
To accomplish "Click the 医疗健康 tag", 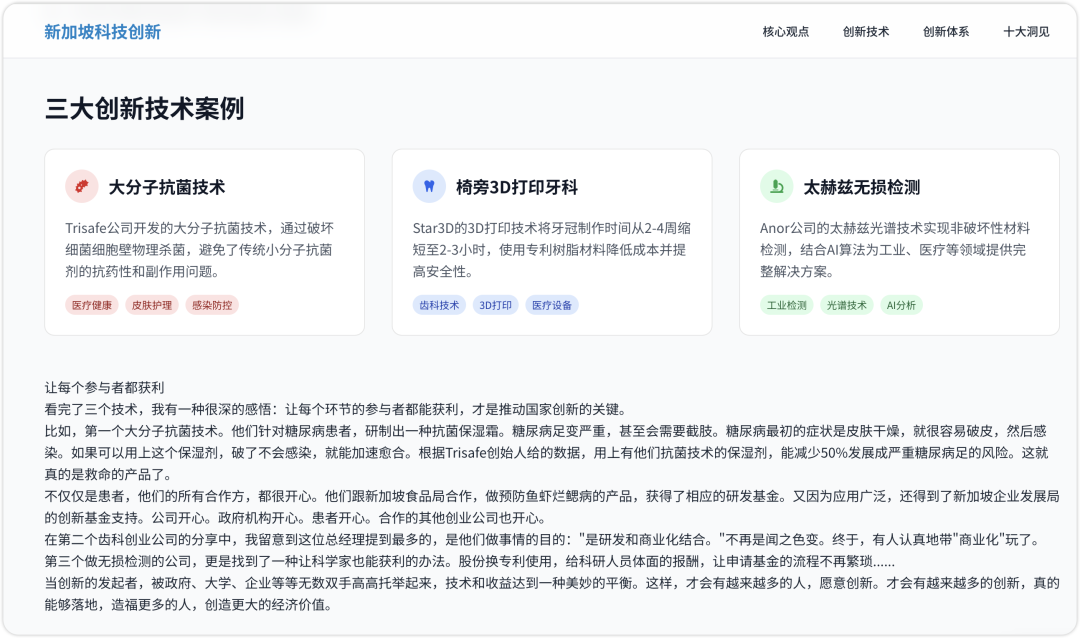I will tap(89, 305).
